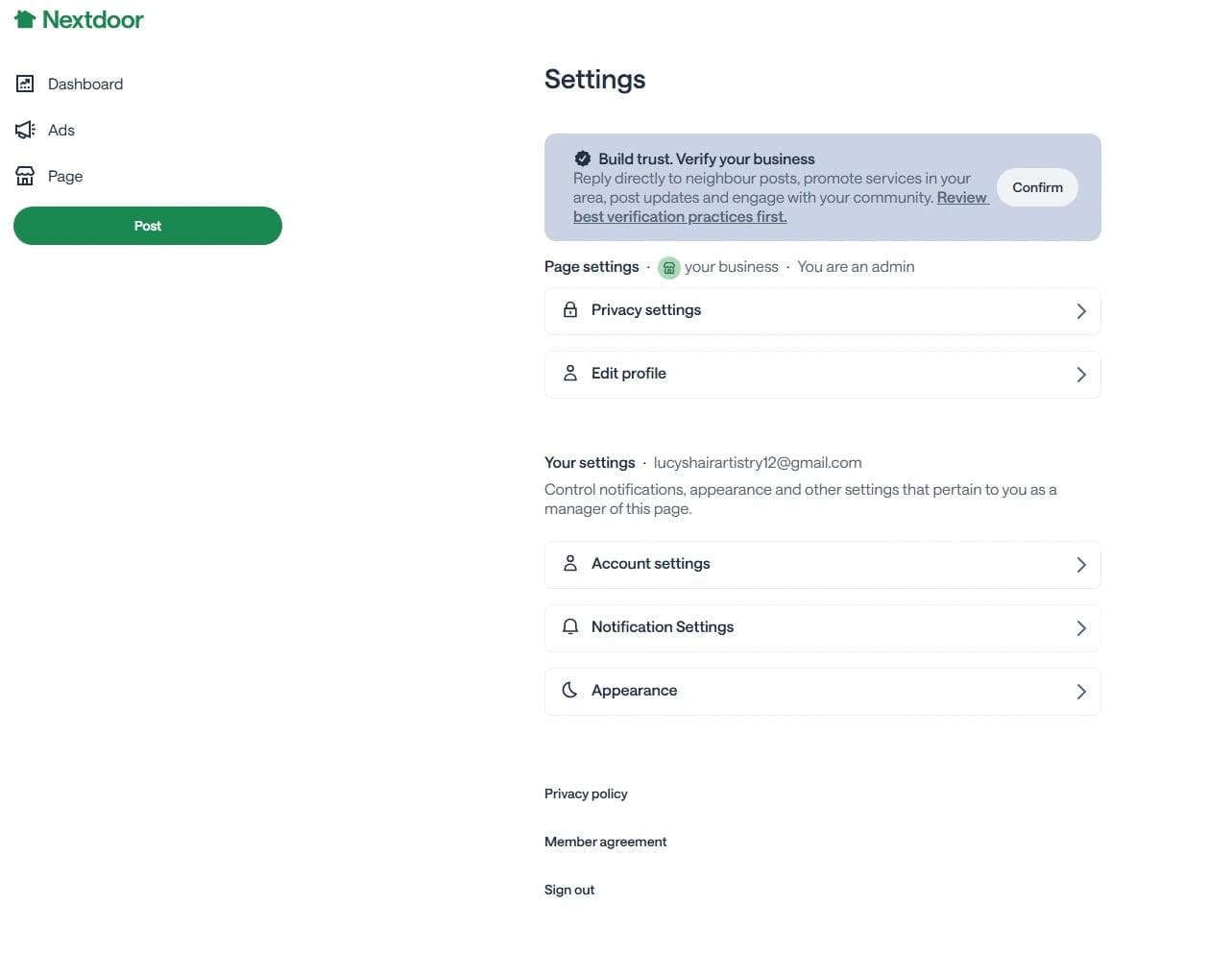Click the green business avatar icon
This screenshot has height=977, width=1232.
pyautogui.click(x=669, y=268)
